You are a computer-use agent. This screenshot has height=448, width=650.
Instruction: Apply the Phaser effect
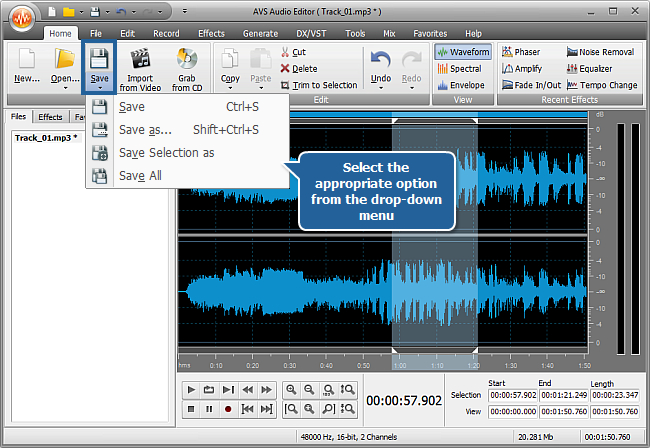(521, 52)
